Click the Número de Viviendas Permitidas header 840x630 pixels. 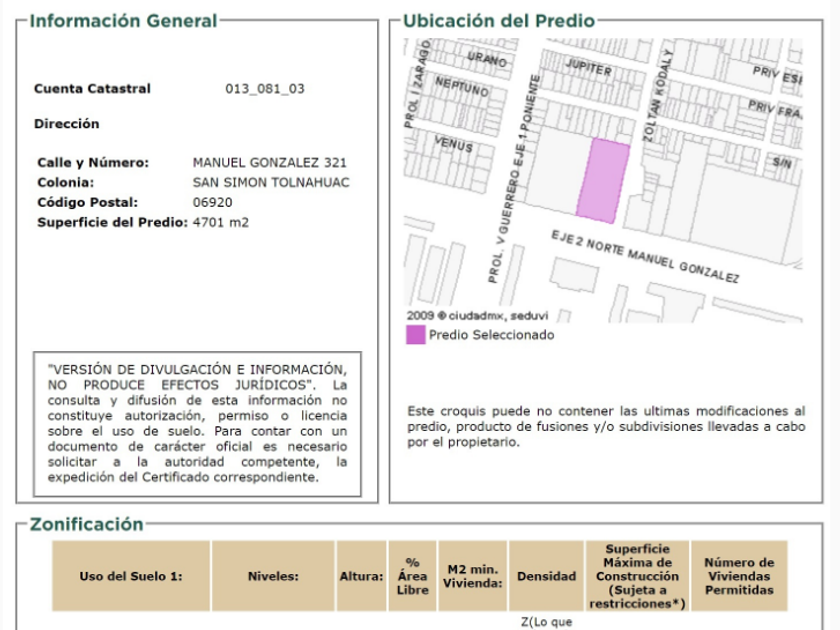[739, 576]
